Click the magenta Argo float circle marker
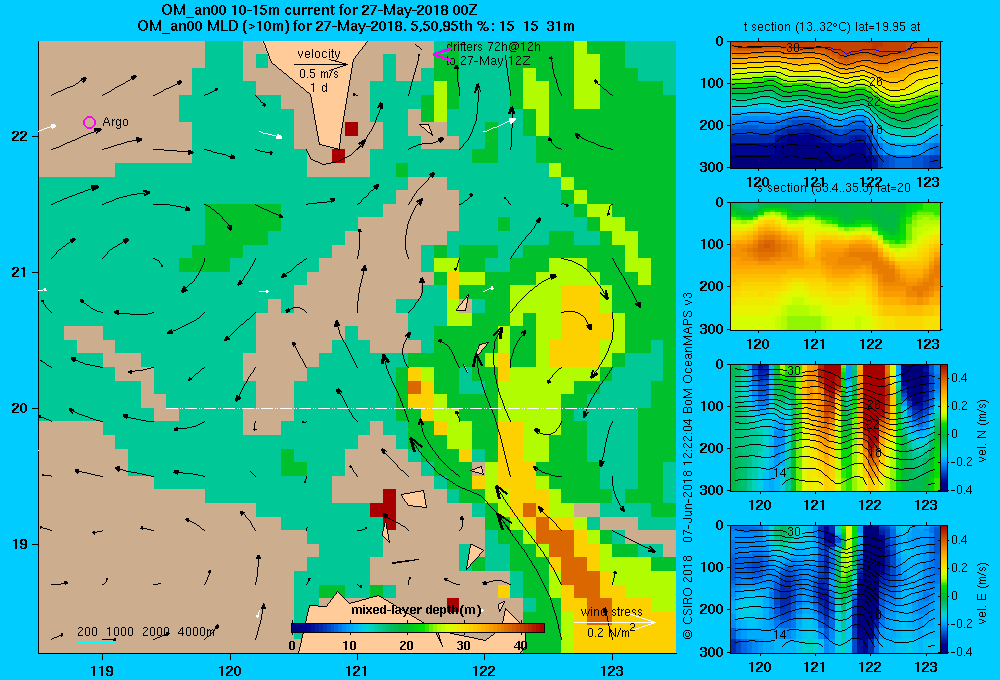Image resolution: width=1000 pixels, height=680 pixels. click(x=89, y=122)
